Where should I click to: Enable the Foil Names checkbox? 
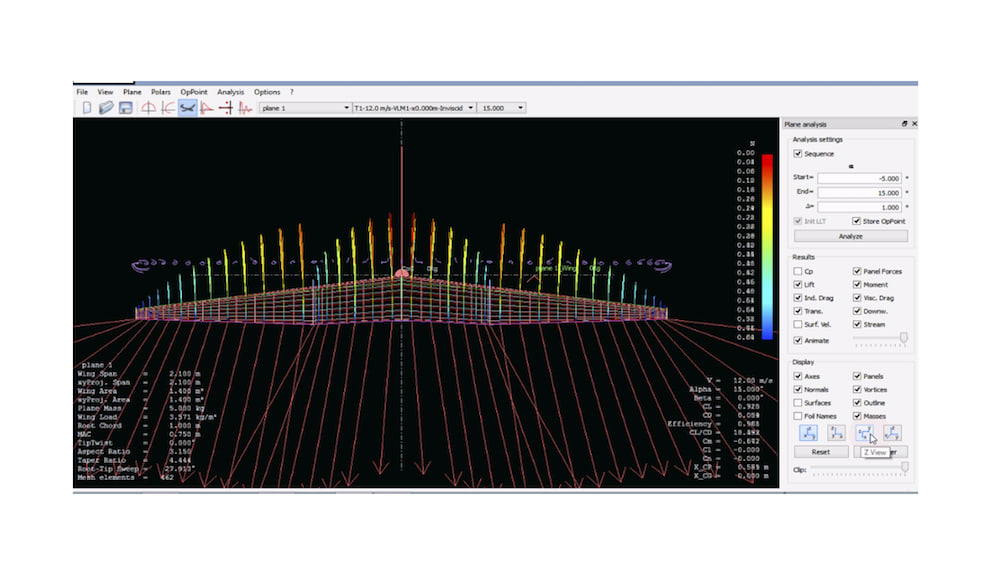point(798,416)
